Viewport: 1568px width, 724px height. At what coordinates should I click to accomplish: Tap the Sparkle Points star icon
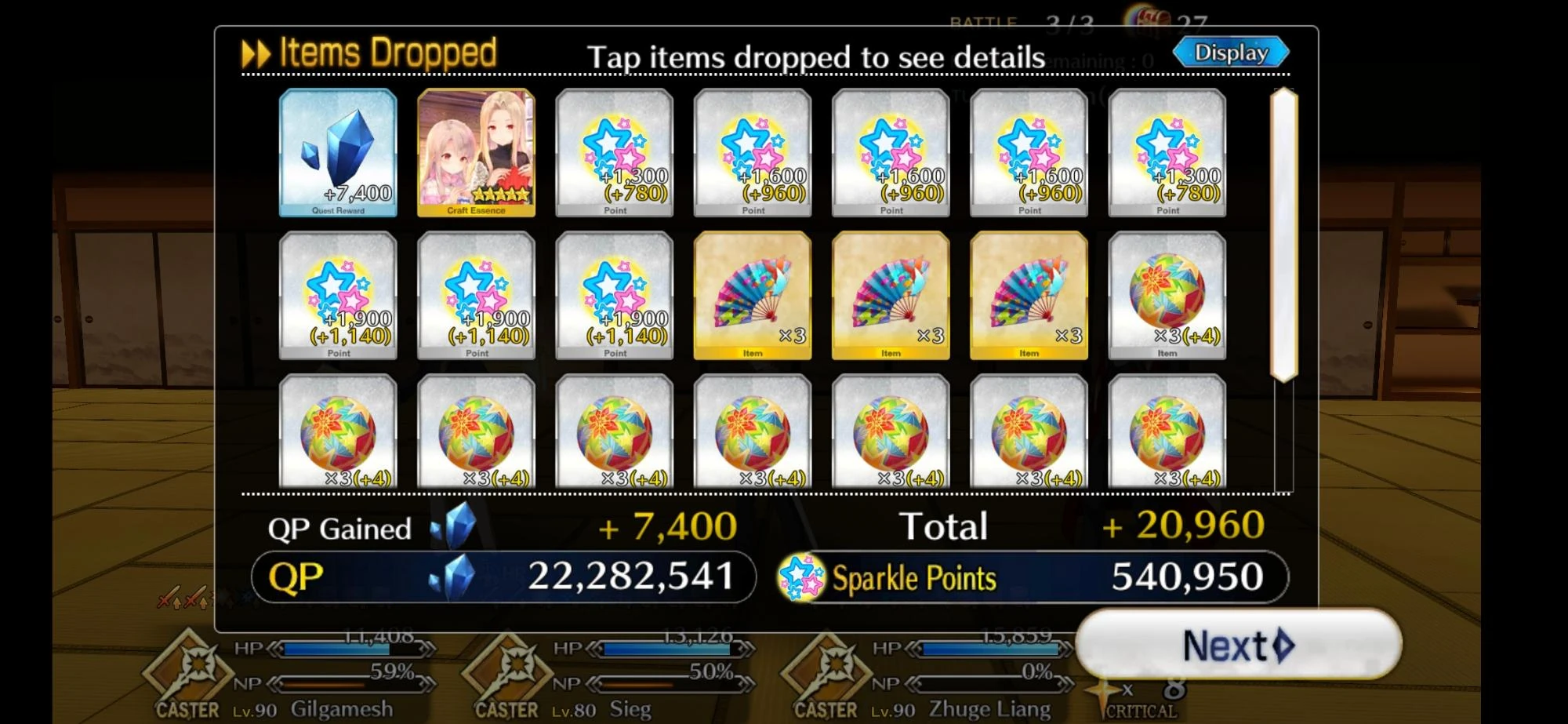(801, 577)
